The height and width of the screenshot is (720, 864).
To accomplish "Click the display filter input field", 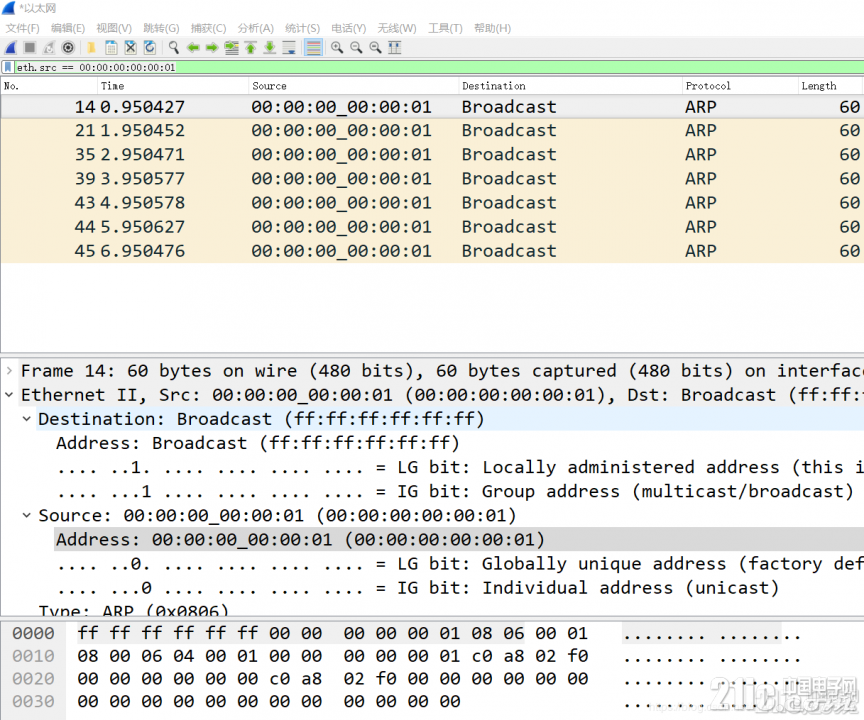I will pyautogui.click(x=439, y=67).
